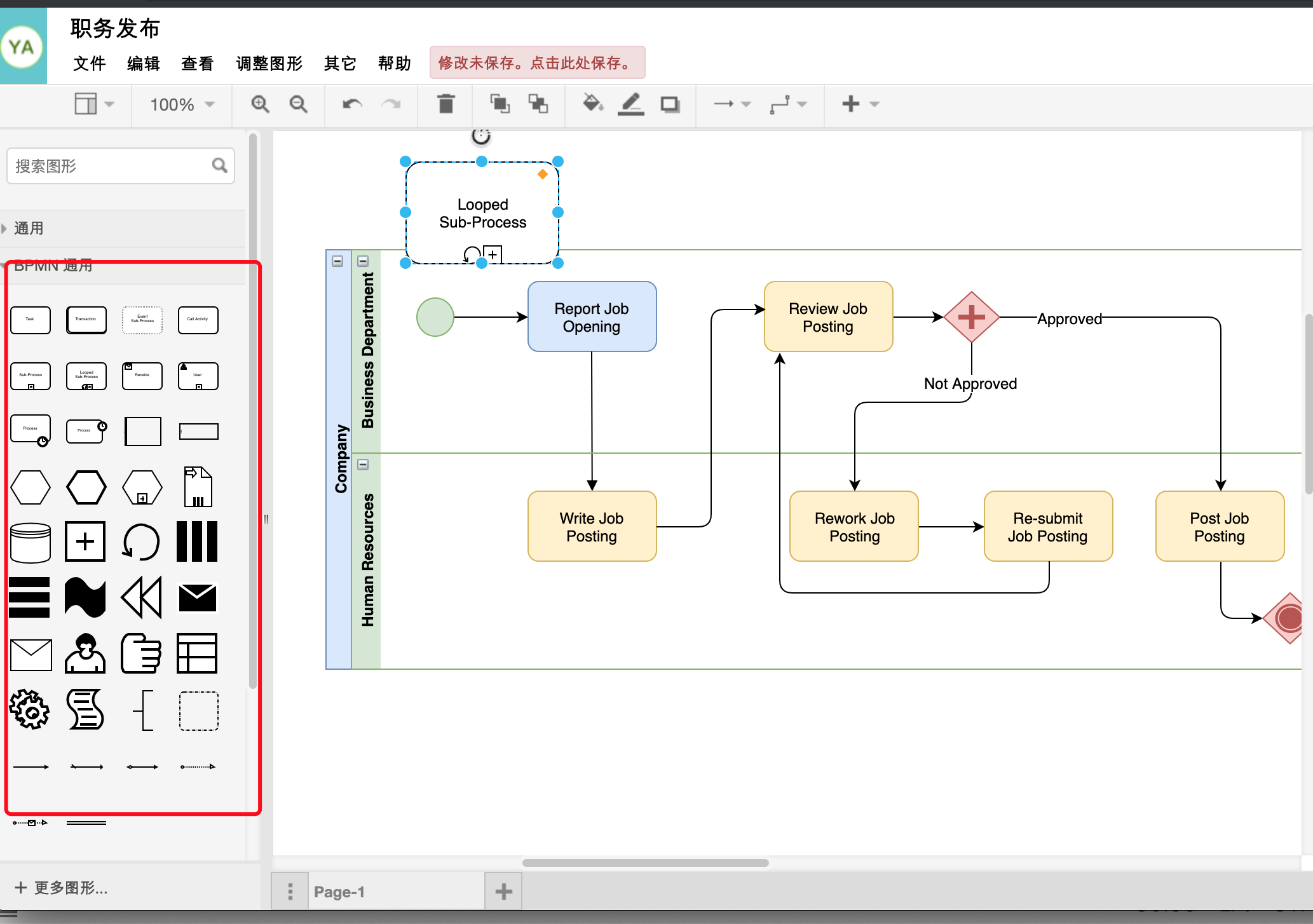The height and width of the screenshot is (924, 1313).
Task: Select 100% zoom level dropdown
Action: pyautogui.click(x=181, y=103)
